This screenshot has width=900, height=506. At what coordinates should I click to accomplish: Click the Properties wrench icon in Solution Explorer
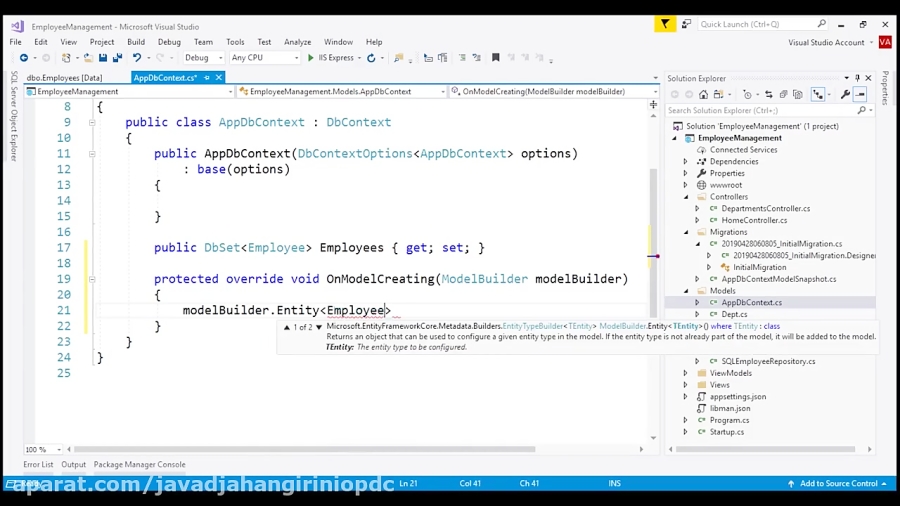(x=845, y=95)
